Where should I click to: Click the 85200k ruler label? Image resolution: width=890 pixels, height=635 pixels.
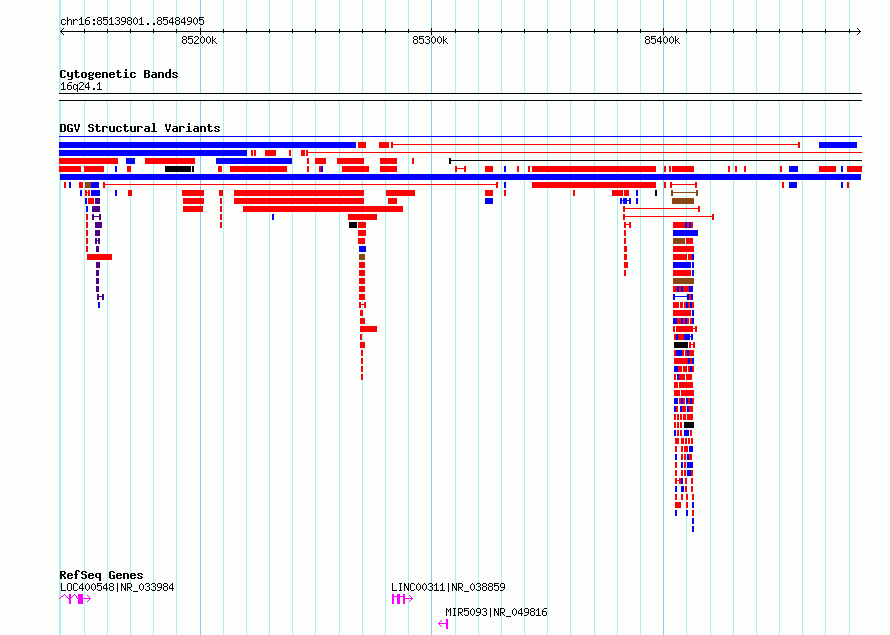point(199,40)
